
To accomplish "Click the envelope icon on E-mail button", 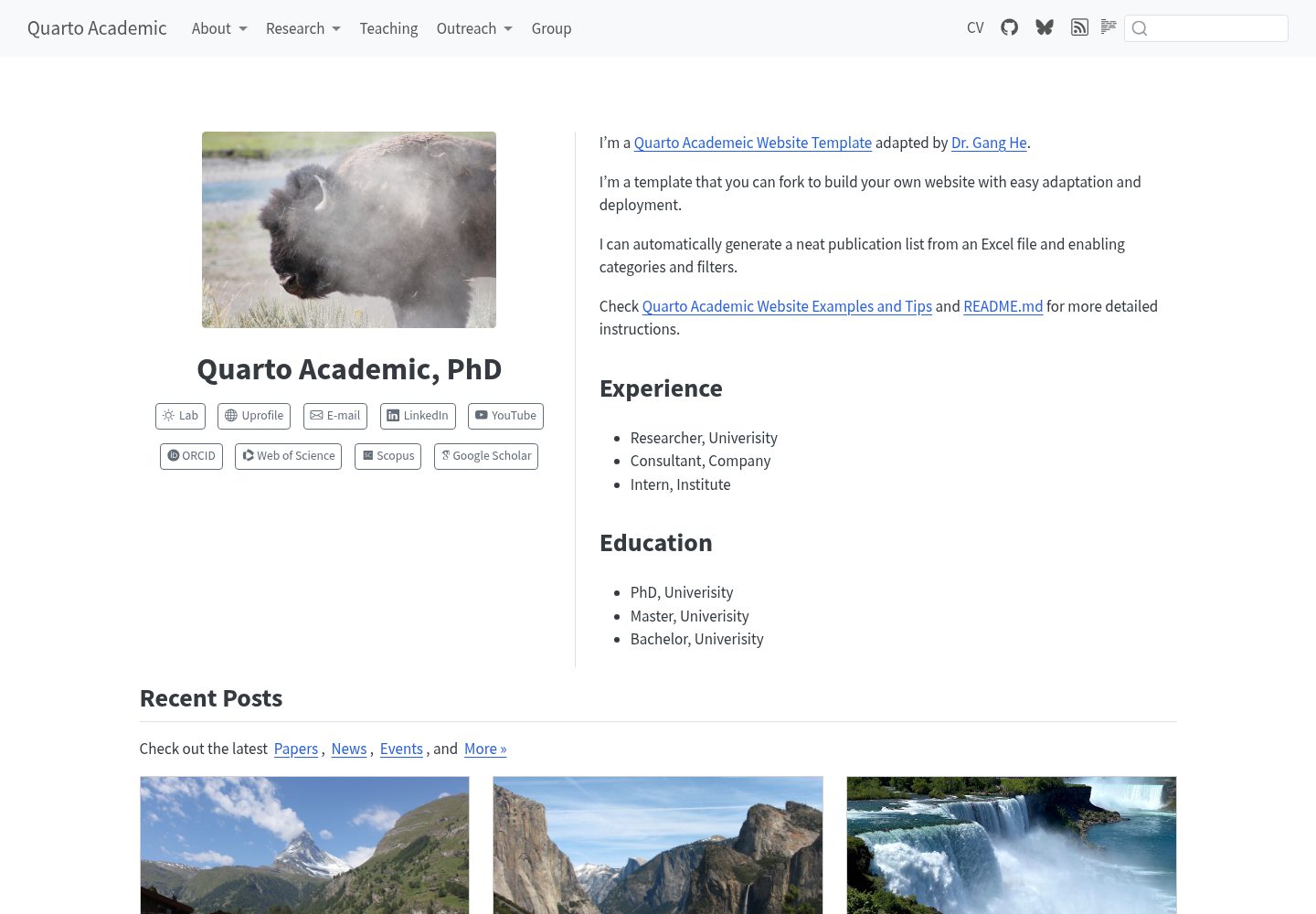I will [316, 415].
